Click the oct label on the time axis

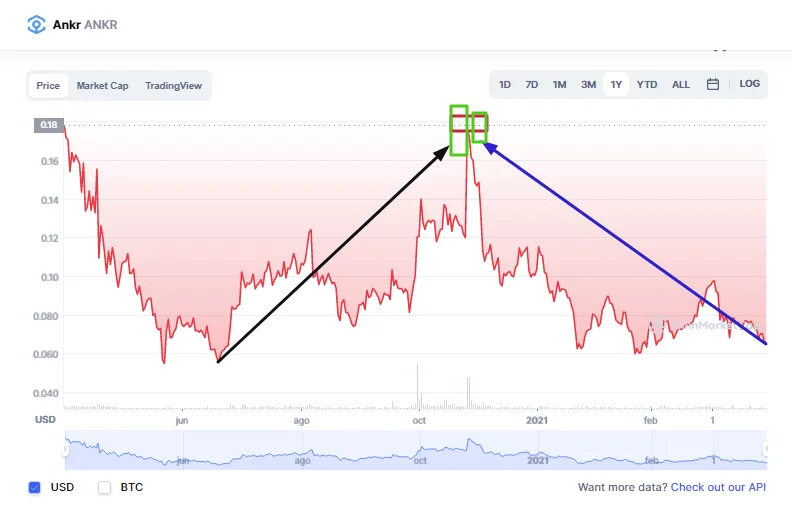pyautogui.click(x=419, y=420)
